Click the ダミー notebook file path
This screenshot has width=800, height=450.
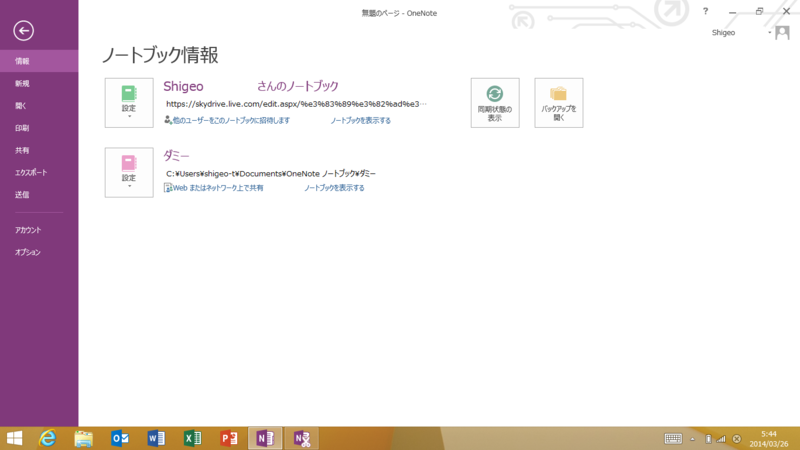click(271, 173)
